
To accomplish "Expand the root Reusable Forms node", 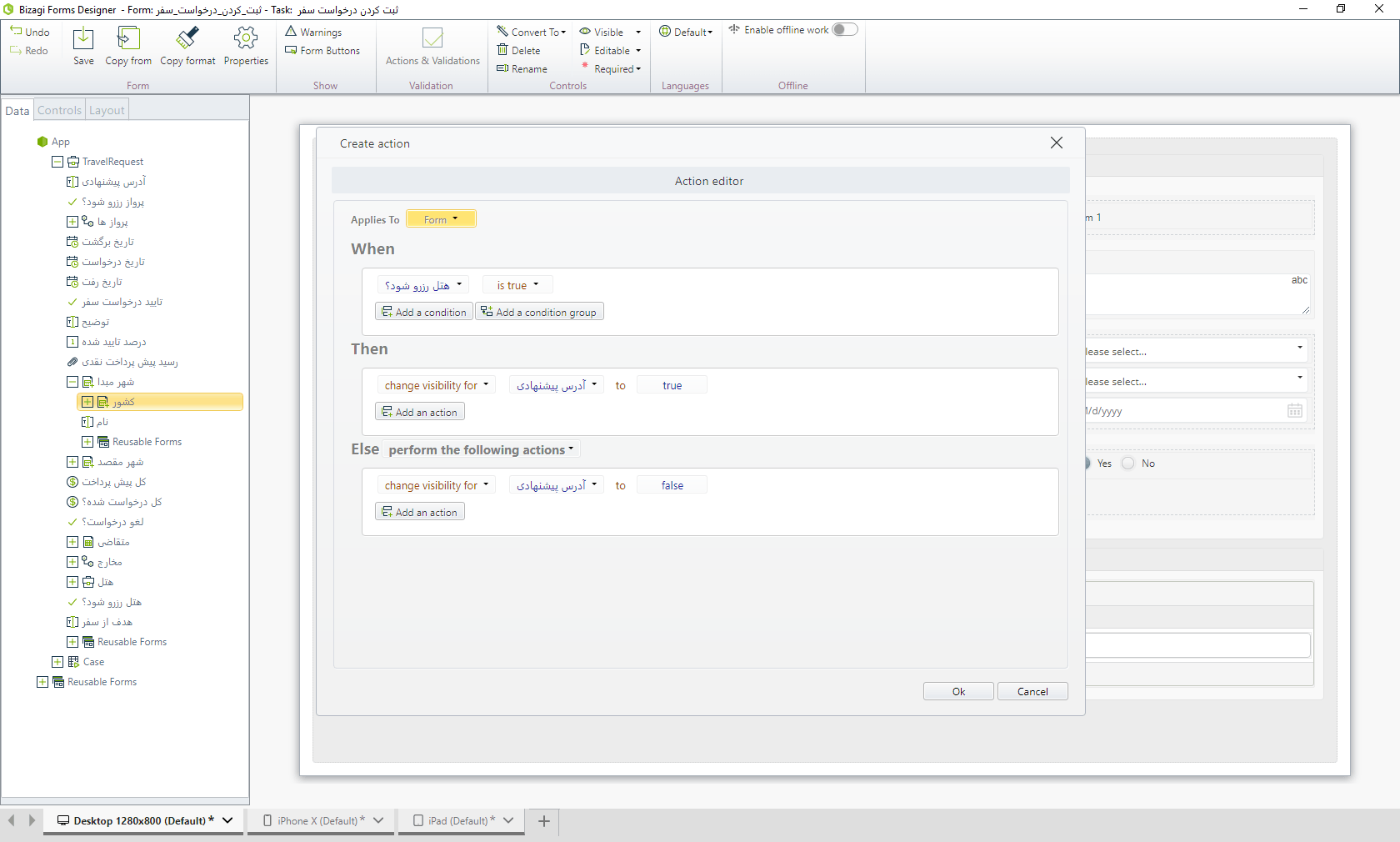I will point(42,682).
